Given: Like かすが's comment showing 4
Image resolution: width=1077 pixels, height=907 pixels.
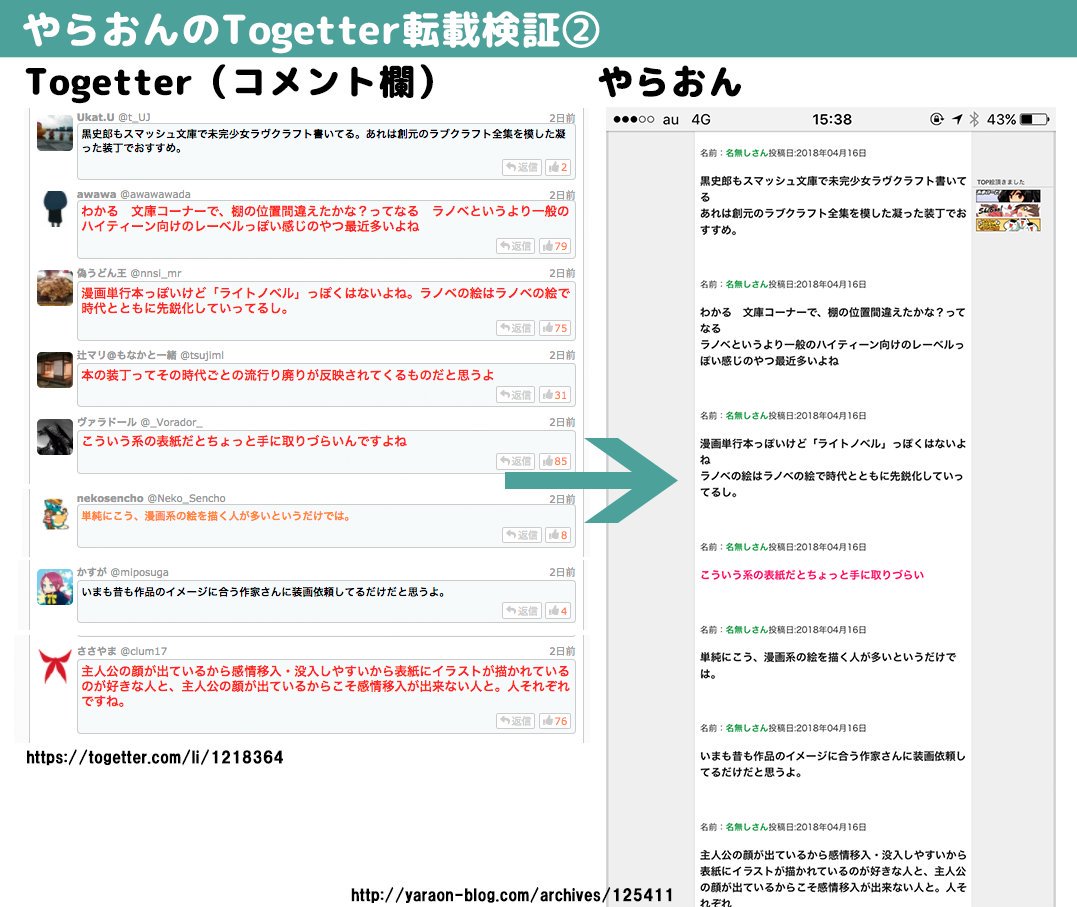Looking at the screenshot, I should [558, 610].
